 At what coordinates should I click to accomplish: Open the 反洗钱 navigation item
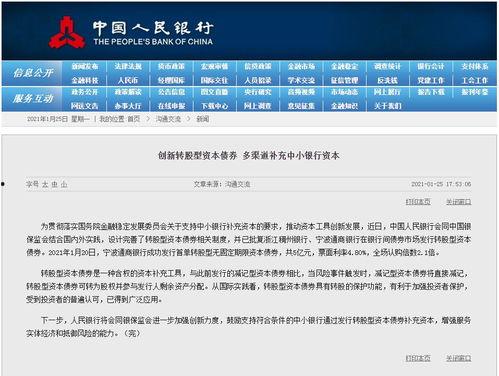(388, 80)
